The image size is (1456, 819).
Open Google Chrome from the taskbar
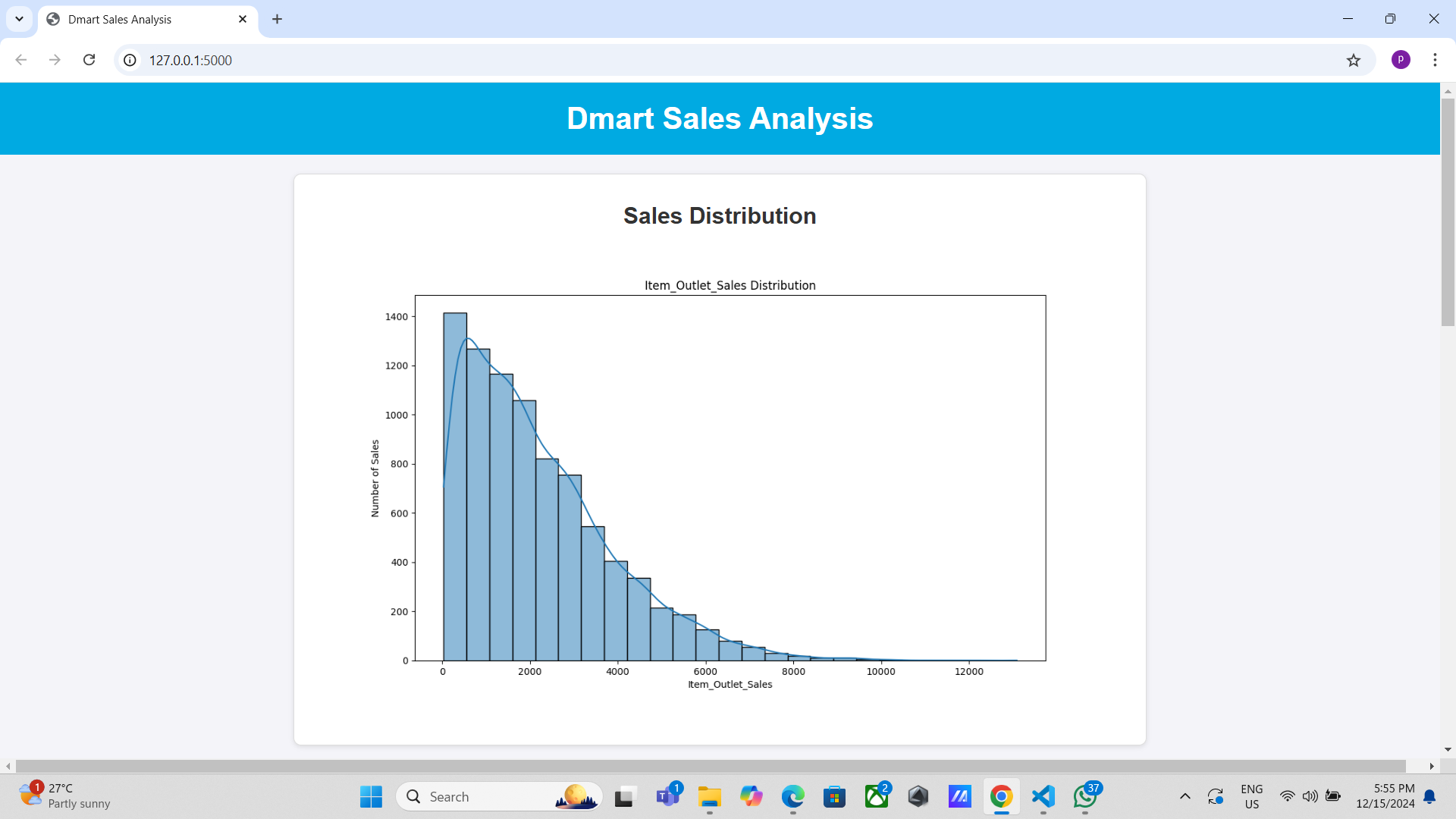point(1001,797)
